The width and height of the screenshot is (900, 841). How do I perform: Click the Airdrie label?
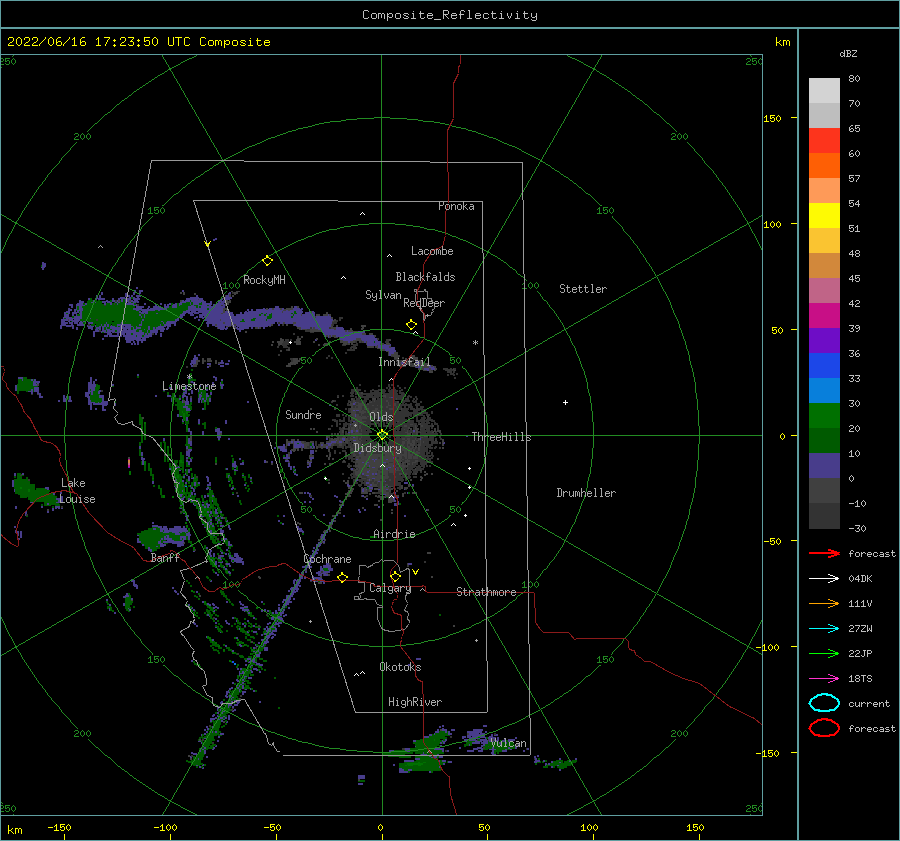point(394,534)
